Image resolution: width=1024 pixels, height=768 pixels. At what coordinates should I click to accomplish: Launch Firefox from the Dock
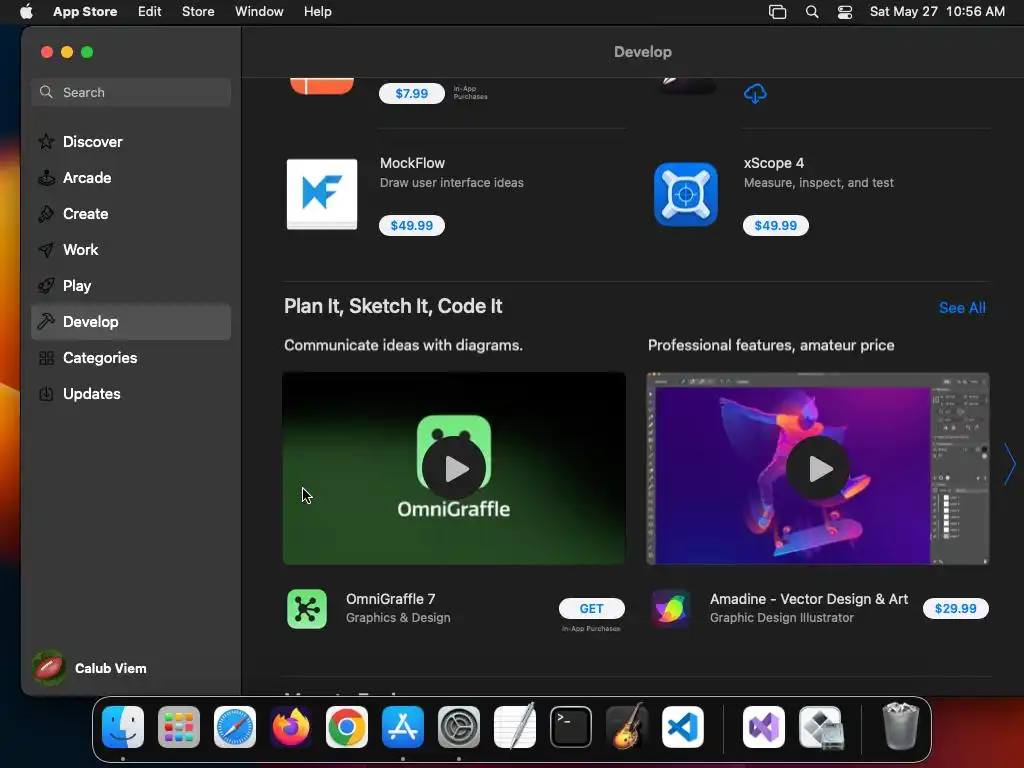[x=291, y=727]
